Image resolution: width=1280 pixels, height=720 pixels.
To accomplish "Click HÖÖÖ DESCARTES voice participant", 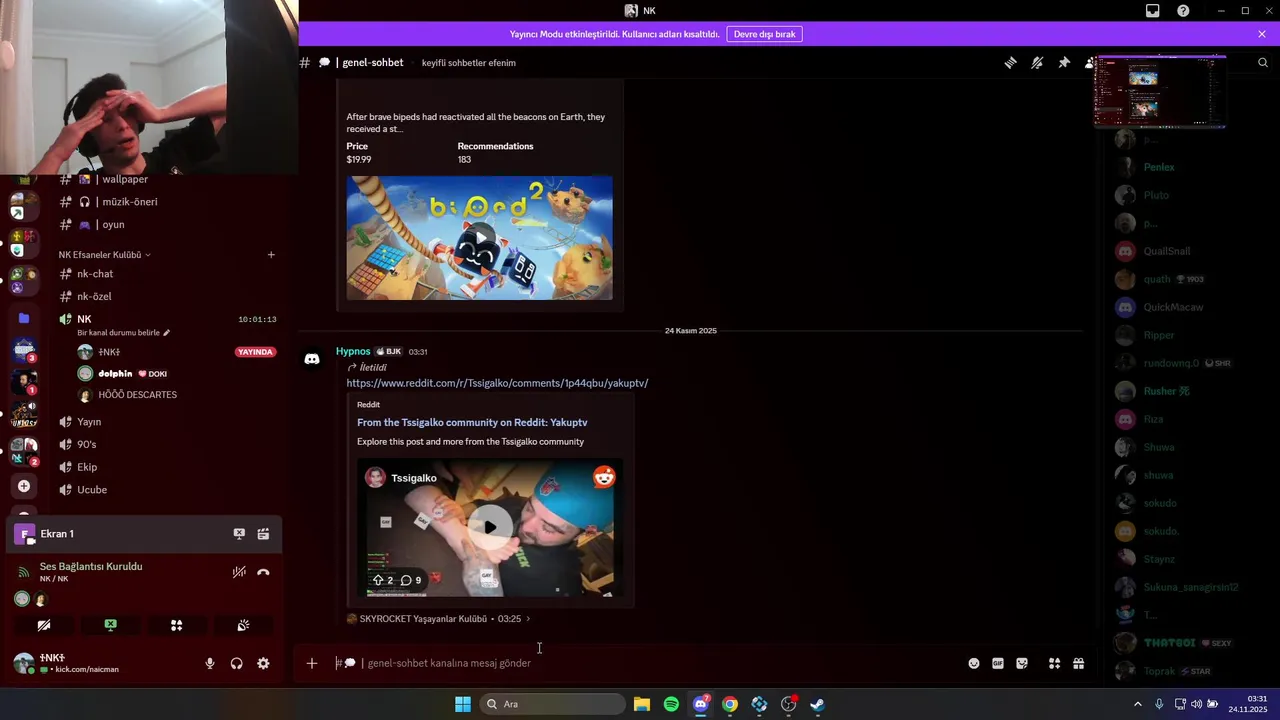I will click(137, 395).
